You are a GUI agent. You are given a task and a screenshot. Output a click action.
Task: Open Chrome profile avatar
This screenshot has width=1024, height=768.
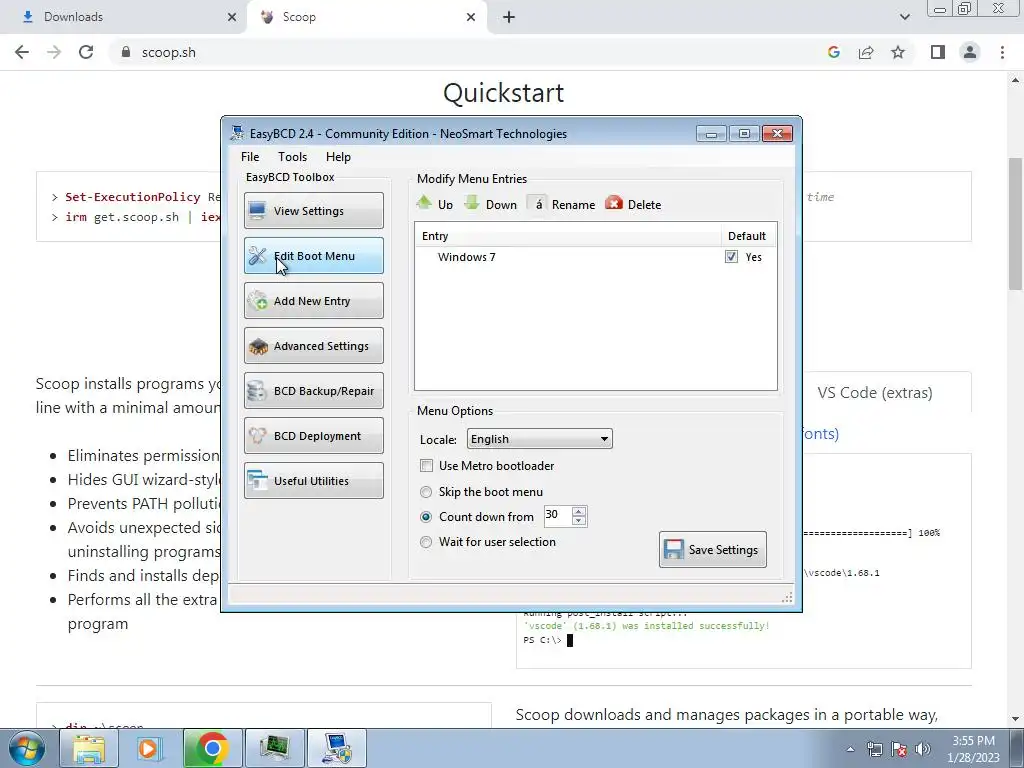[970, 52]
